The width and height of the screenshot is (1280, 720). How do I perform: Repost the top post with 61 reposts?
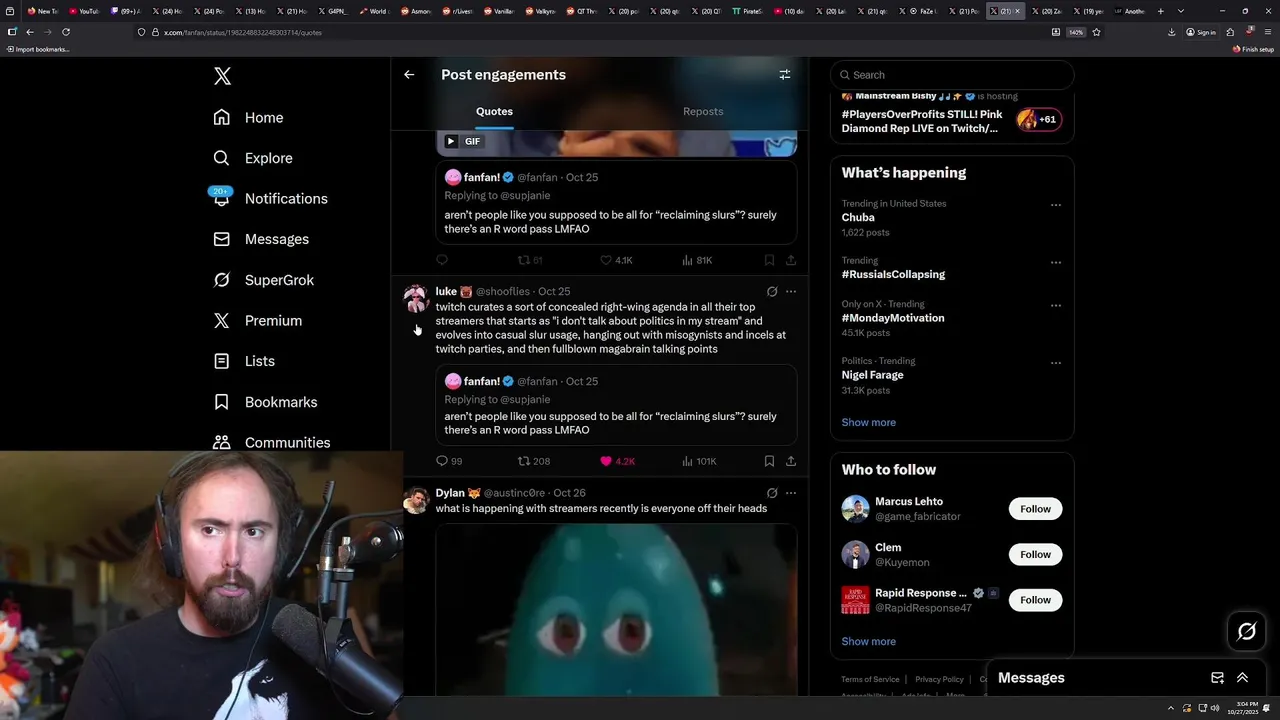pyautogui.click(x=529, y=260)
